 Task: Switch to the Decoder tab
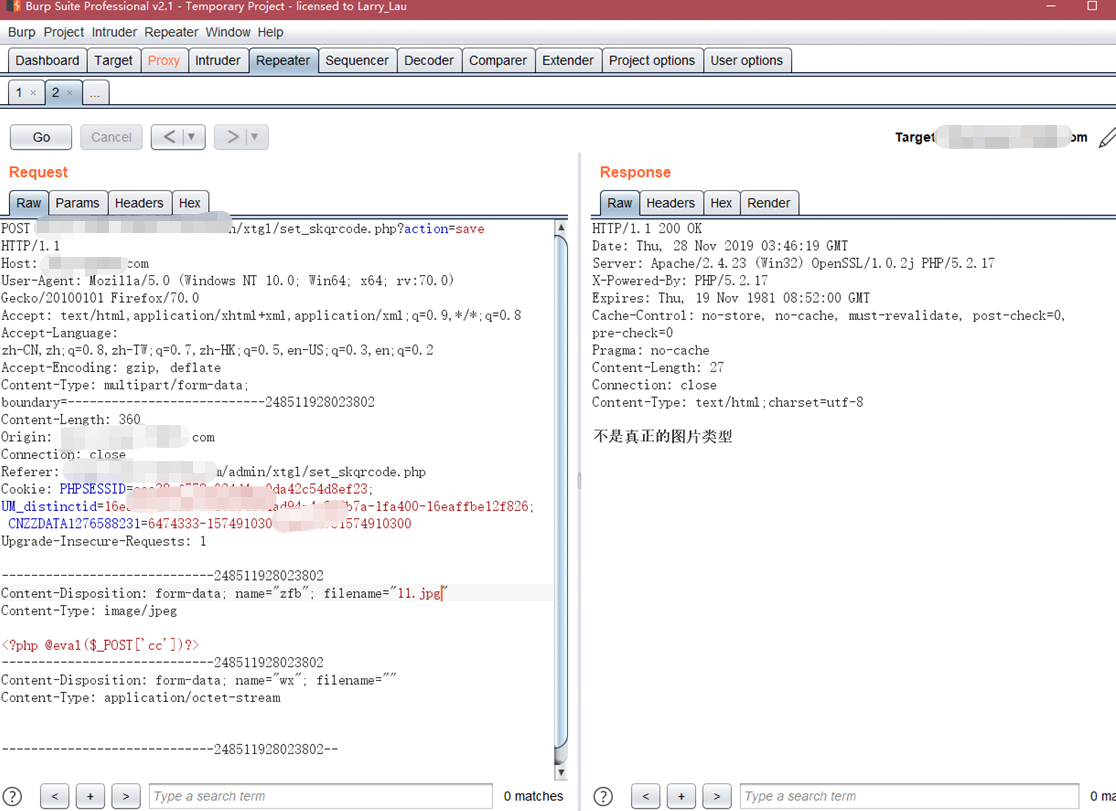pos(428,61)
